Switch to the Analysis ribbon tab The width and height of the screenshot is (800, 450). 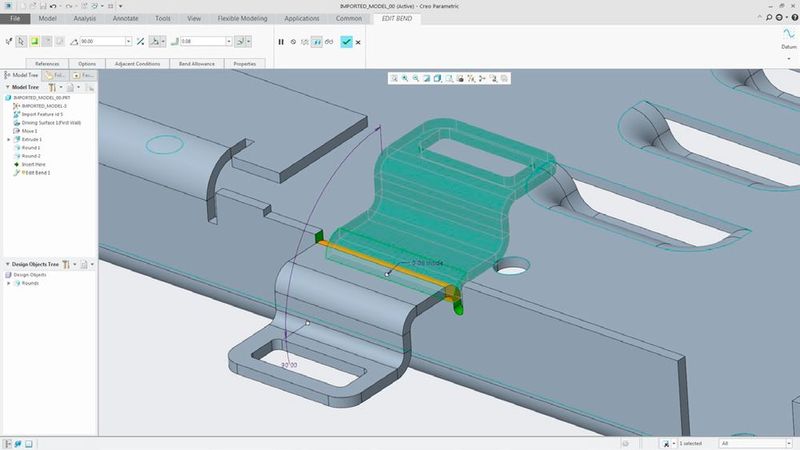pyautogui.click(x=85, y=18)
